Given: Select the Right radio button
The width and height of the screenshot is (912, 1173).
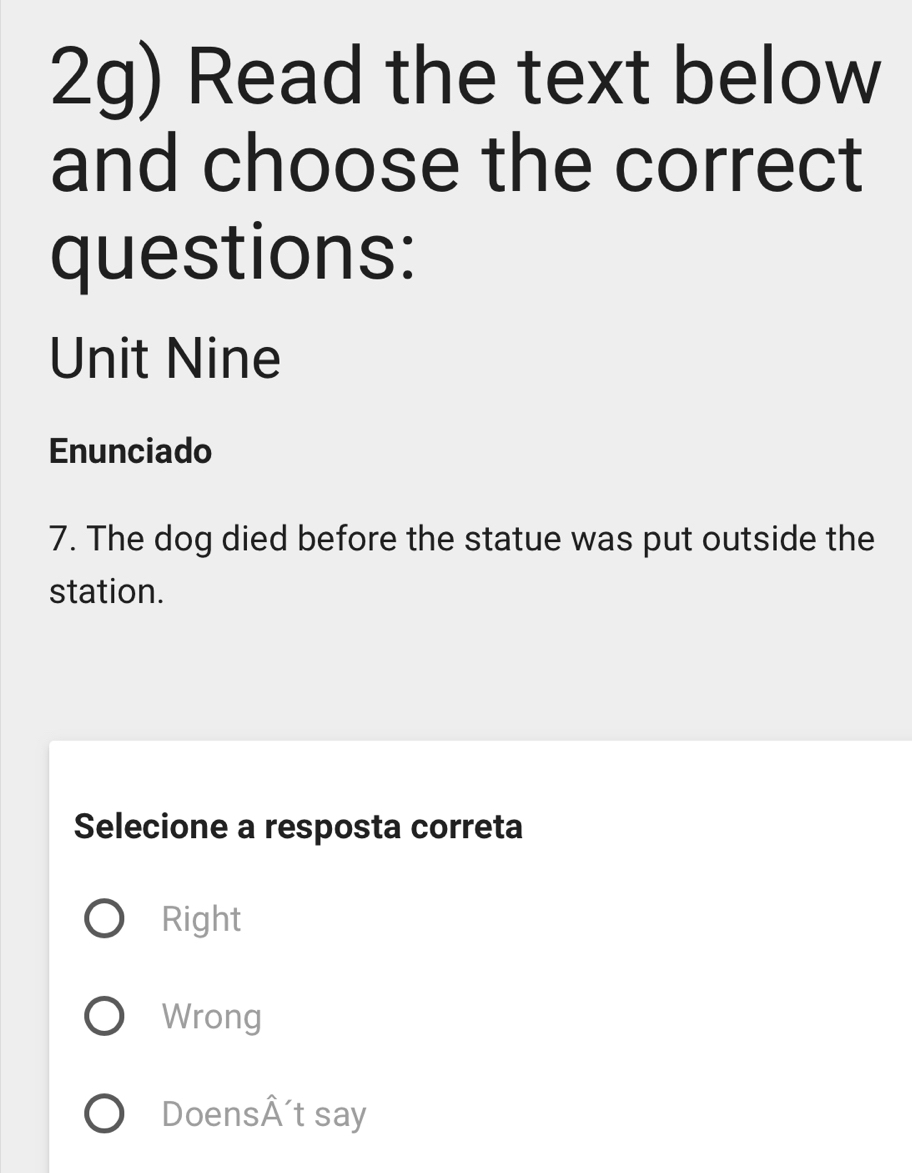Looking at the screenshot, I should click(105, 919).
